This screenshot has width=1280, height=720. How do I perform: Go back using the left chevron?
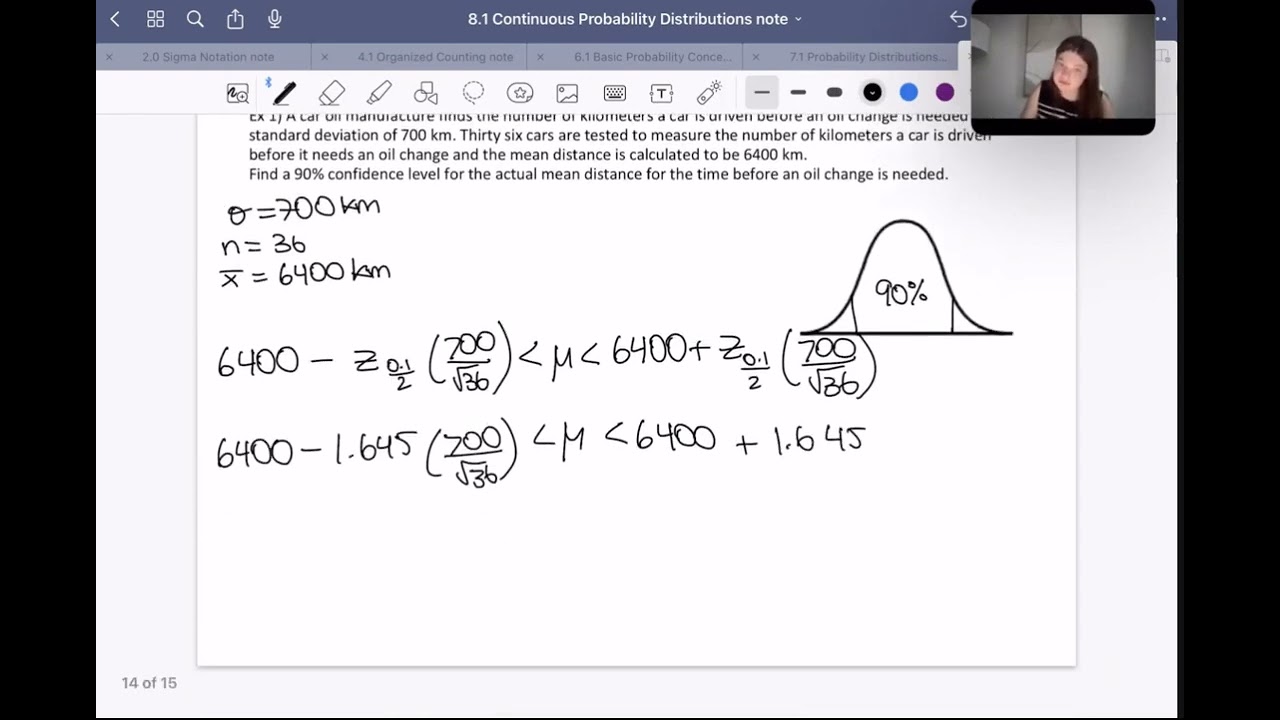(x=115, y=19)
